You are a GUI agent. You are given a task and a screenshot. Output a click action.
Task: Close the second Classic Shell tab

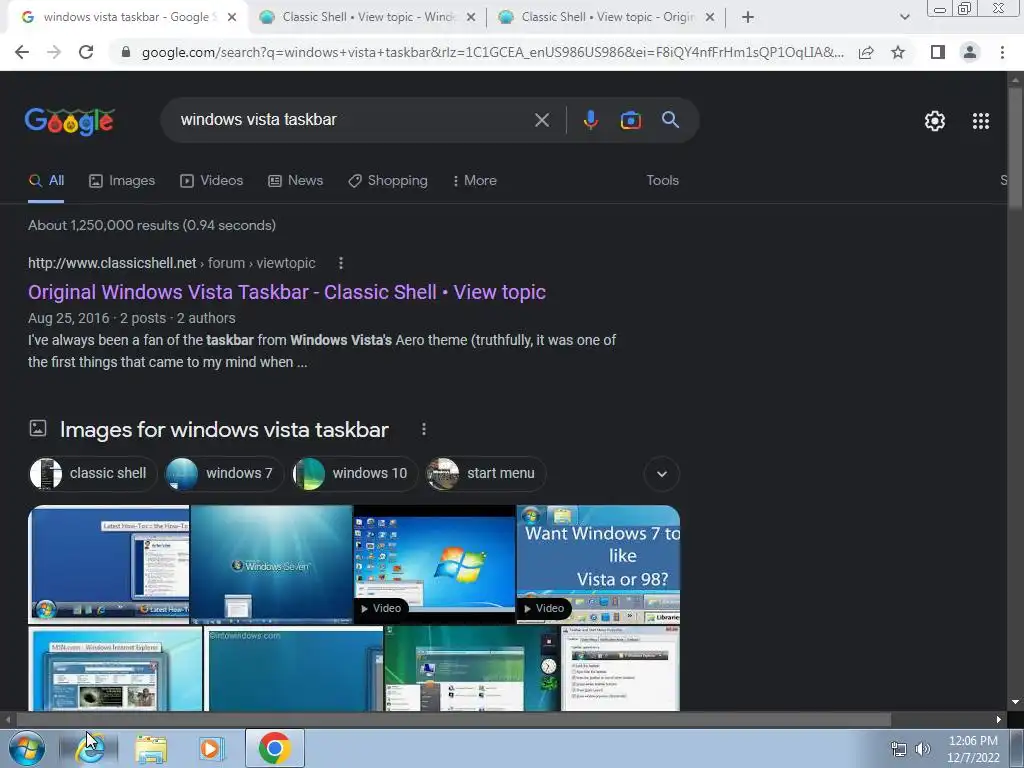pos(471,17)
